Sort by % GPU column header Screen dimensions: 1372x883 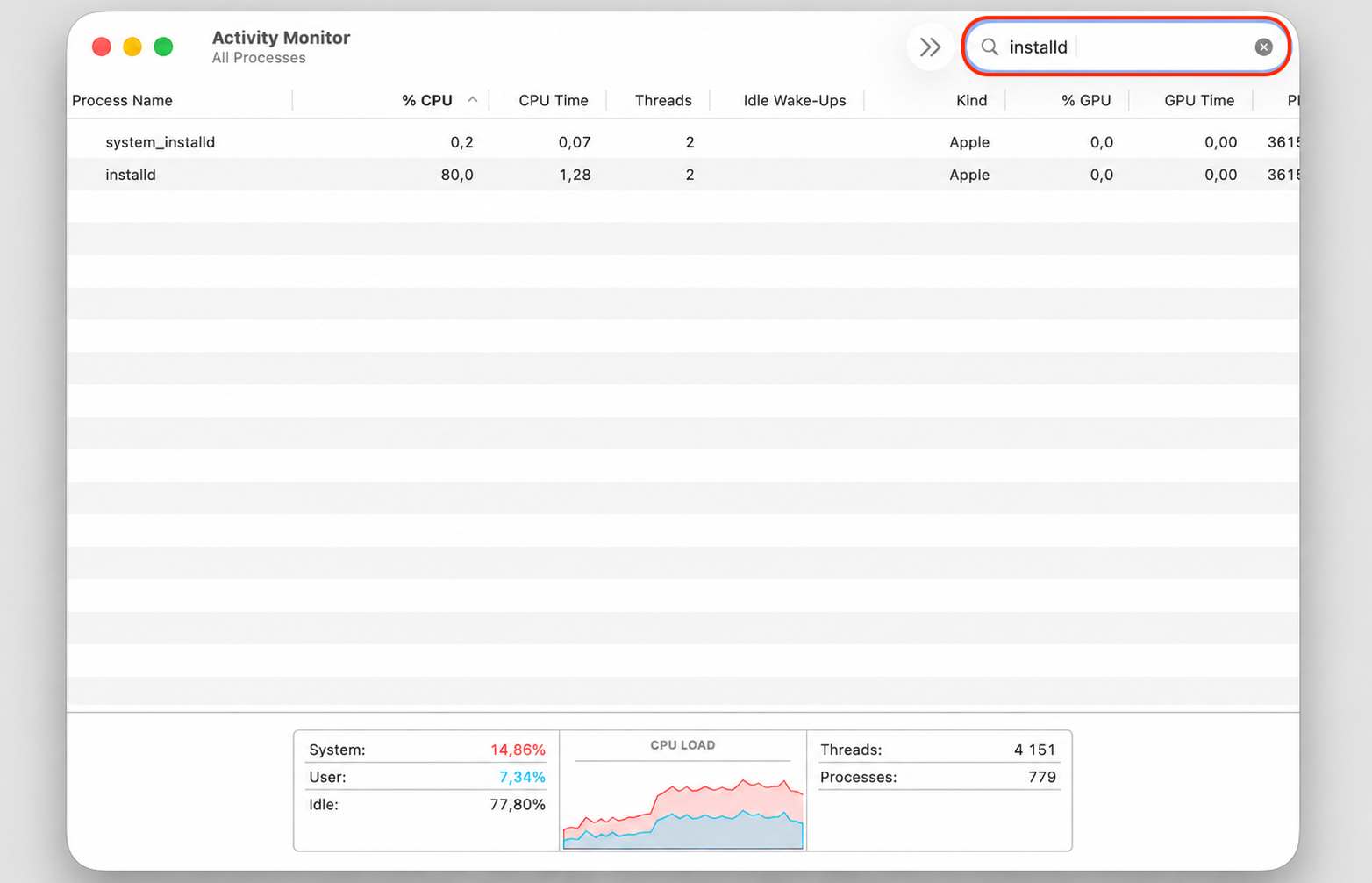pos(1085,100)
